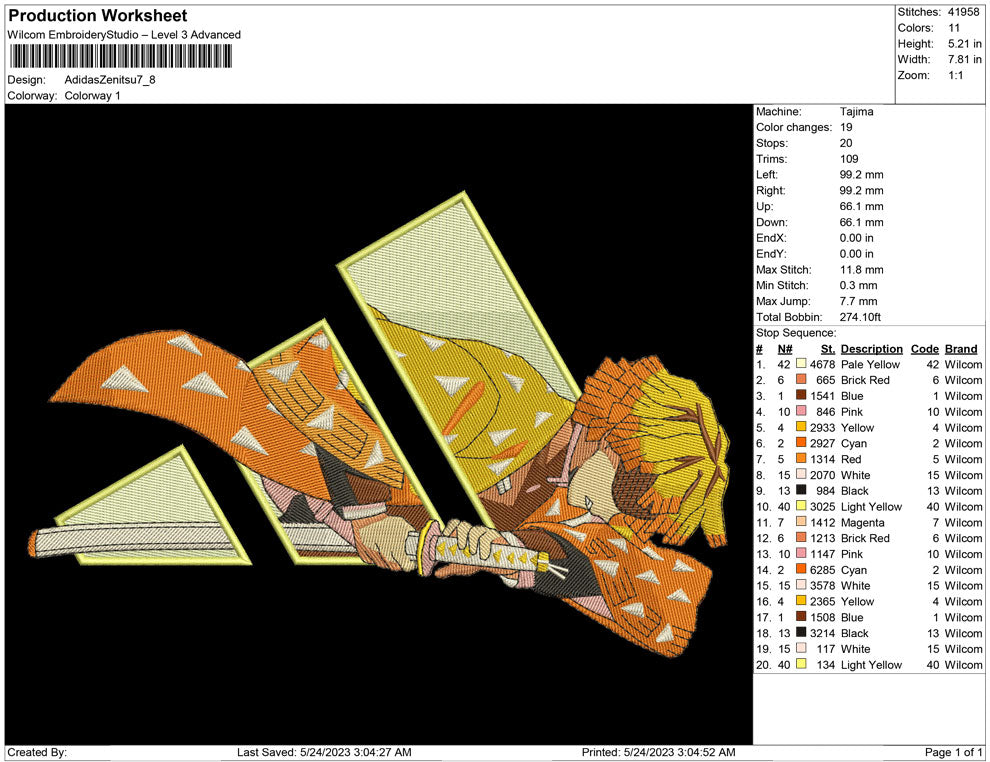Select the Min Stitch value '0.3 mm'
The image size is (990, 762).
tap(859, 285)
